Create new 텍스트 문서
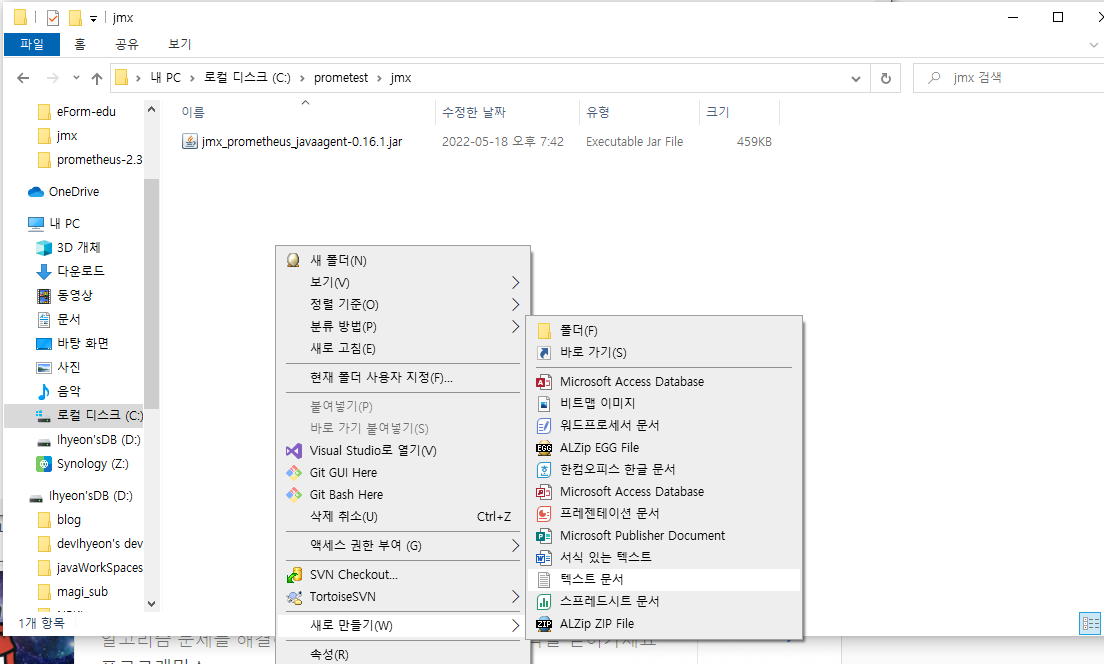The height and width of the screenshot is (664, 1104). tap(664, 579)
